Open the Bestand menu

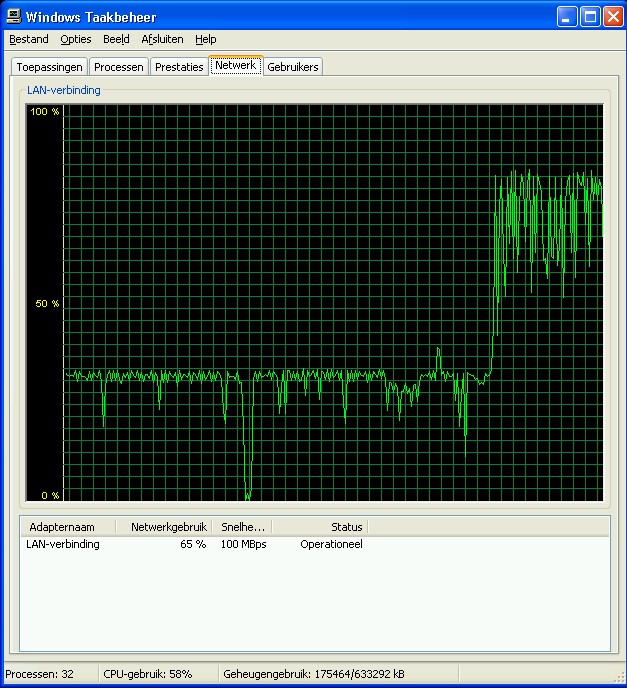pos(29,39)
